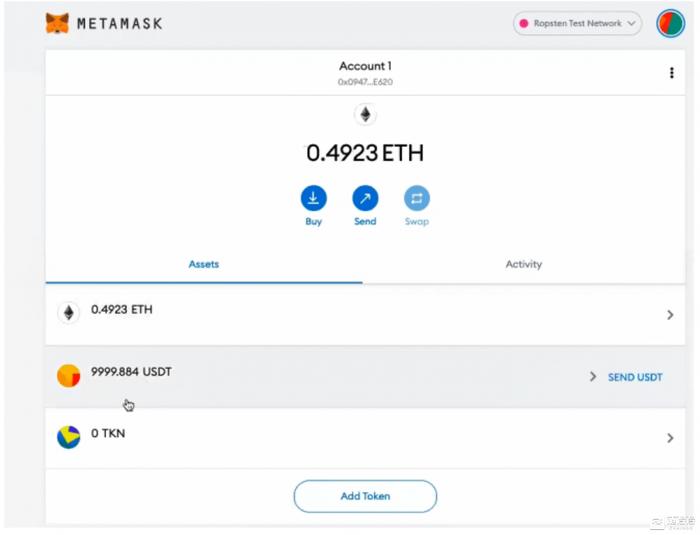Image resolution: width=700 pixels, height=535 pixels.
Task: Open the 0 TKN asset row
Action: (x=365, y=438)
